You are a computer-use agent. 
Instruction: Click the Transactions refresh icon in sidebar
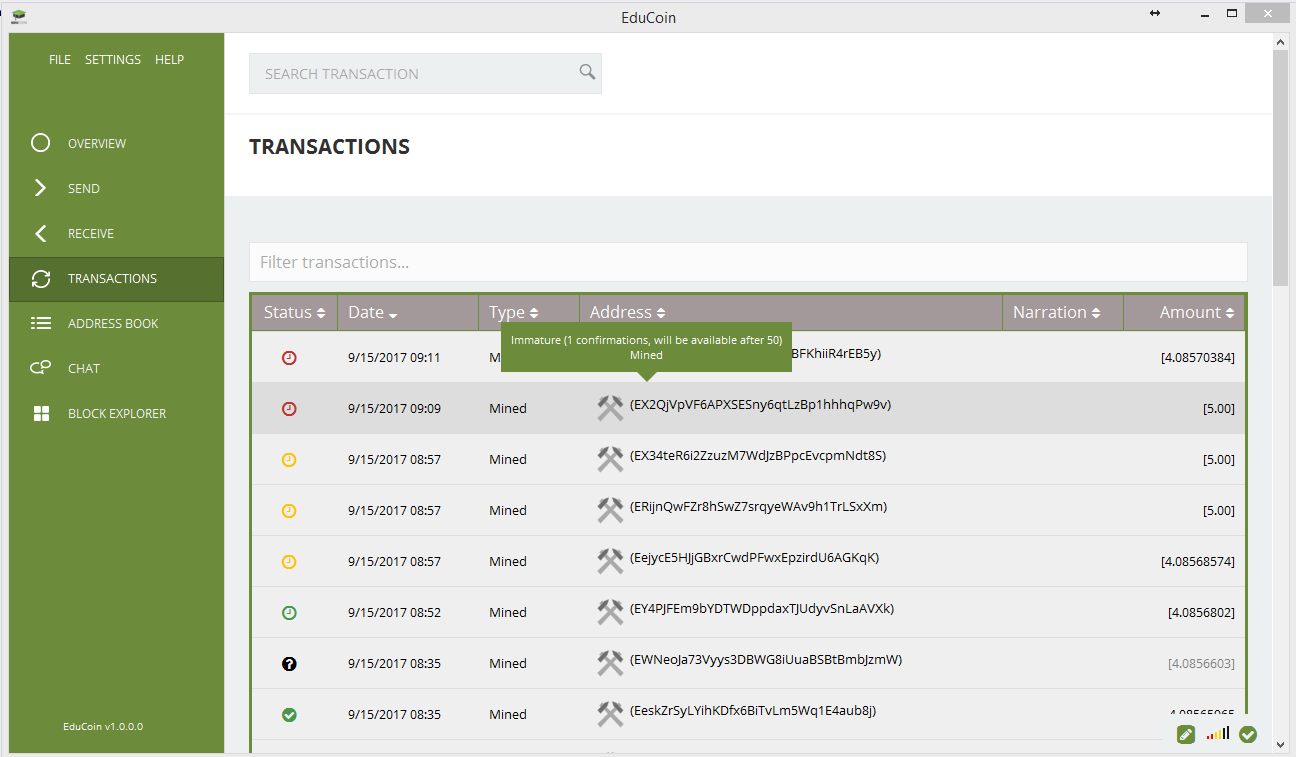[40, 279]
